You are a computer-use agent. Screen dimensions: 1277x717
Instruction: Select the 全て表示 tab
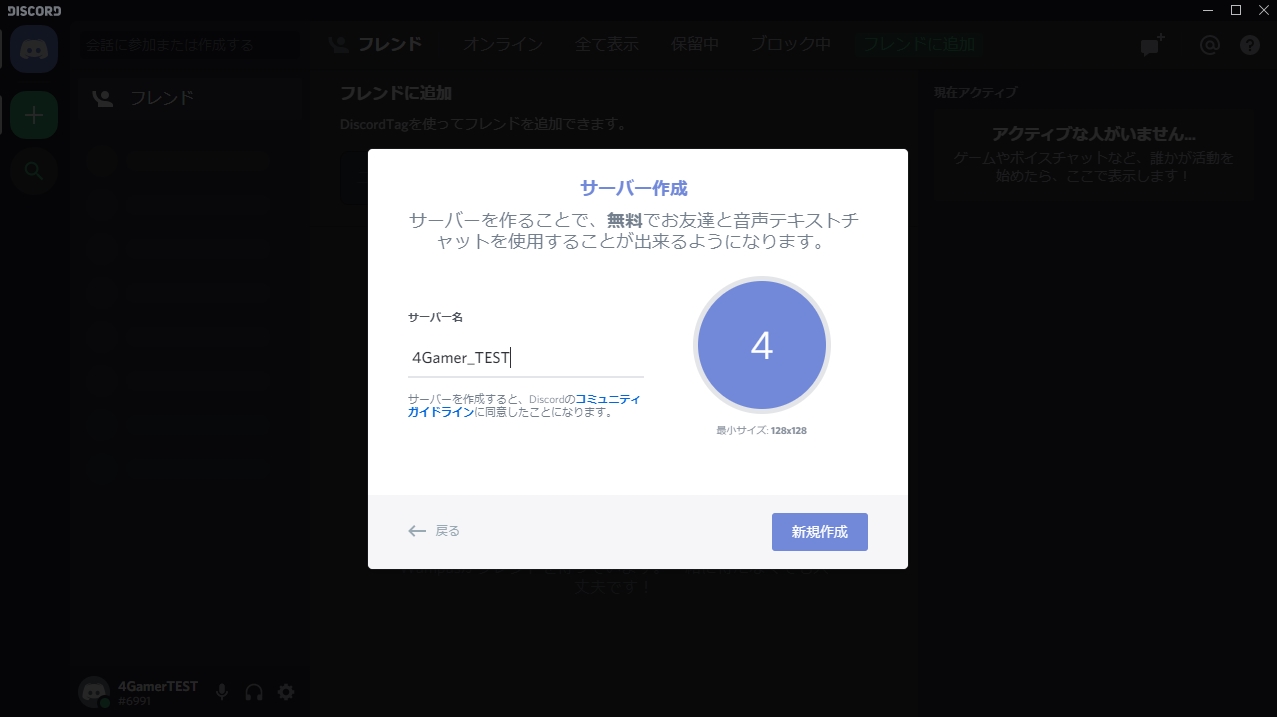pos(607,44)
